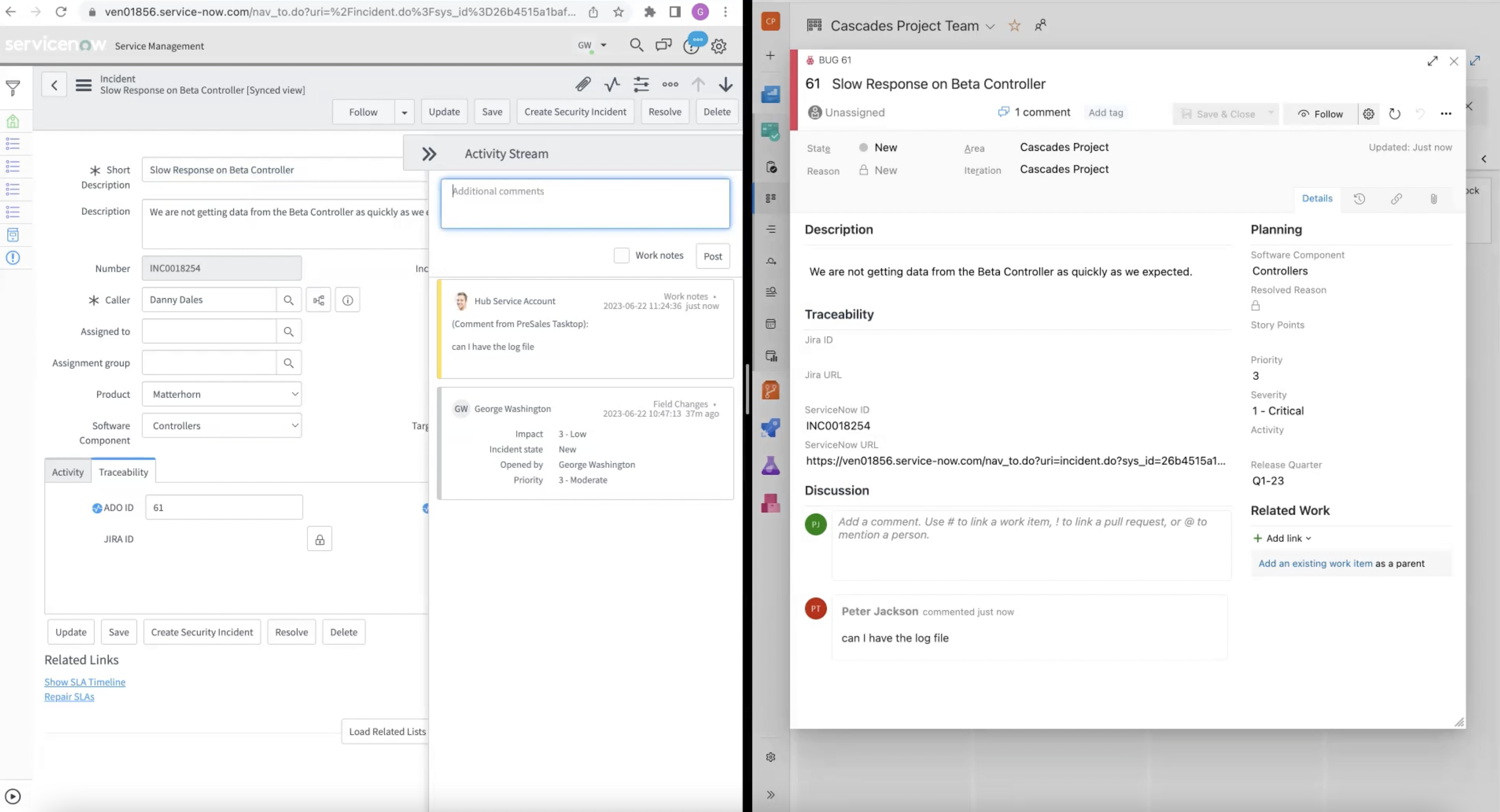Click into Additional comments text box

[x=585, y=203]
